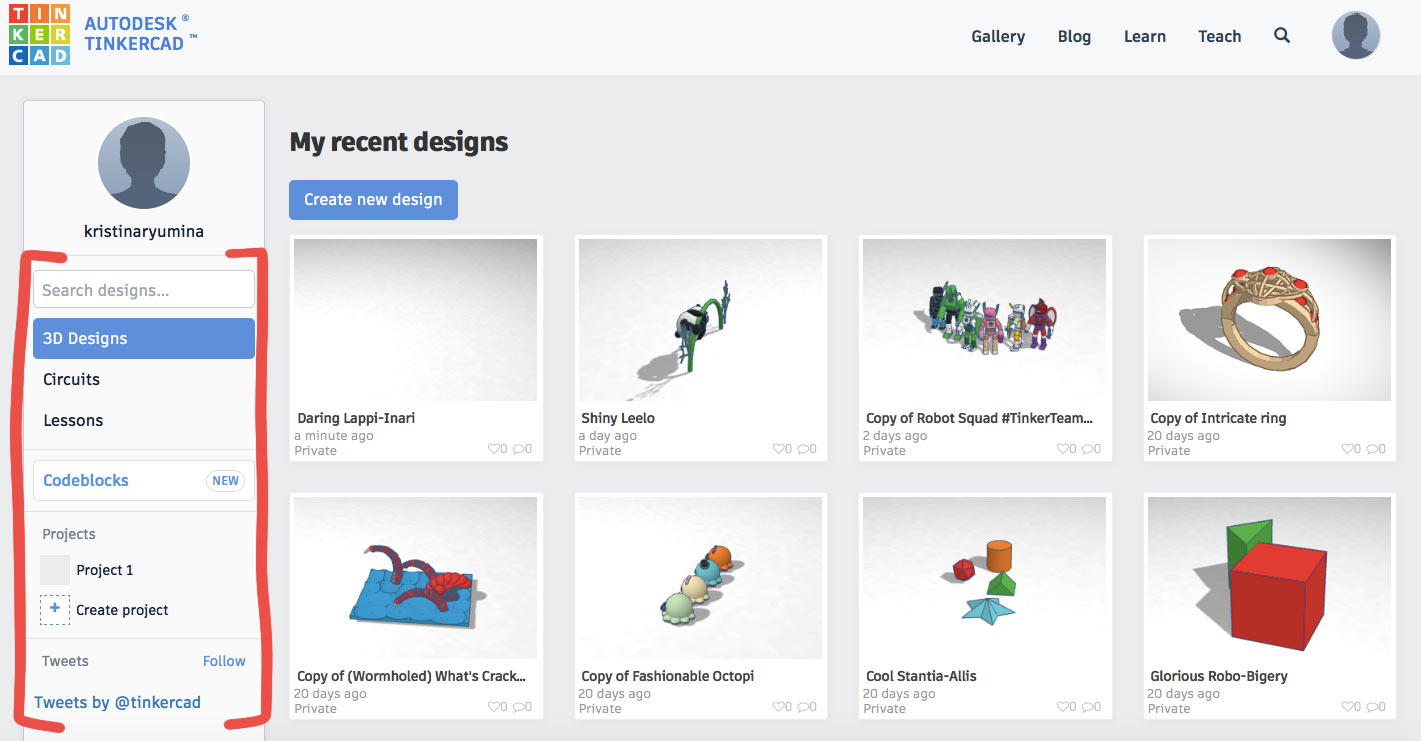Image resolution: width=1421 pixels, height=741 pixels.
Task: Click heart icon on Copy of Intricate ring
Action: [x=1348, y=450]
